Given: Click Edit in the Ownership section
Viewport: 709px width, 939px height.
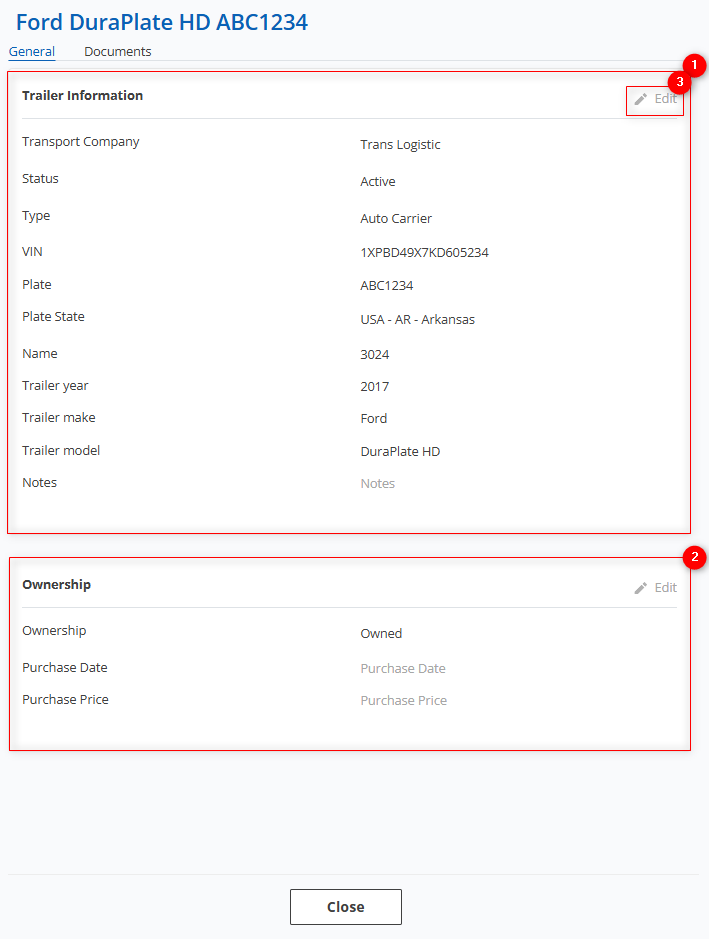Looking at the screenshot, I should point(656,588).
